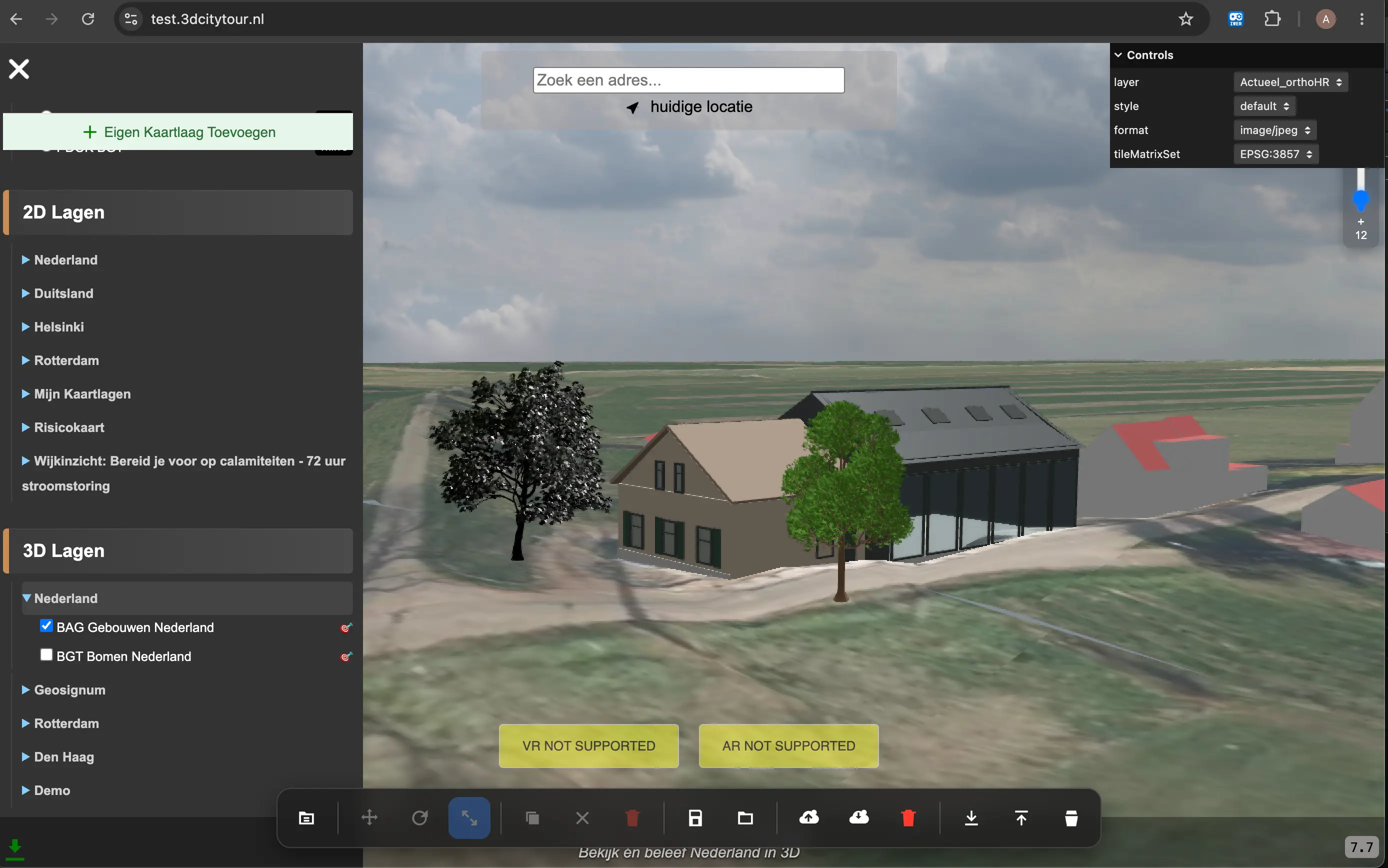Open the Chrome three-dot menu
1388x868 pixels.
click(x=1361, y=19)
